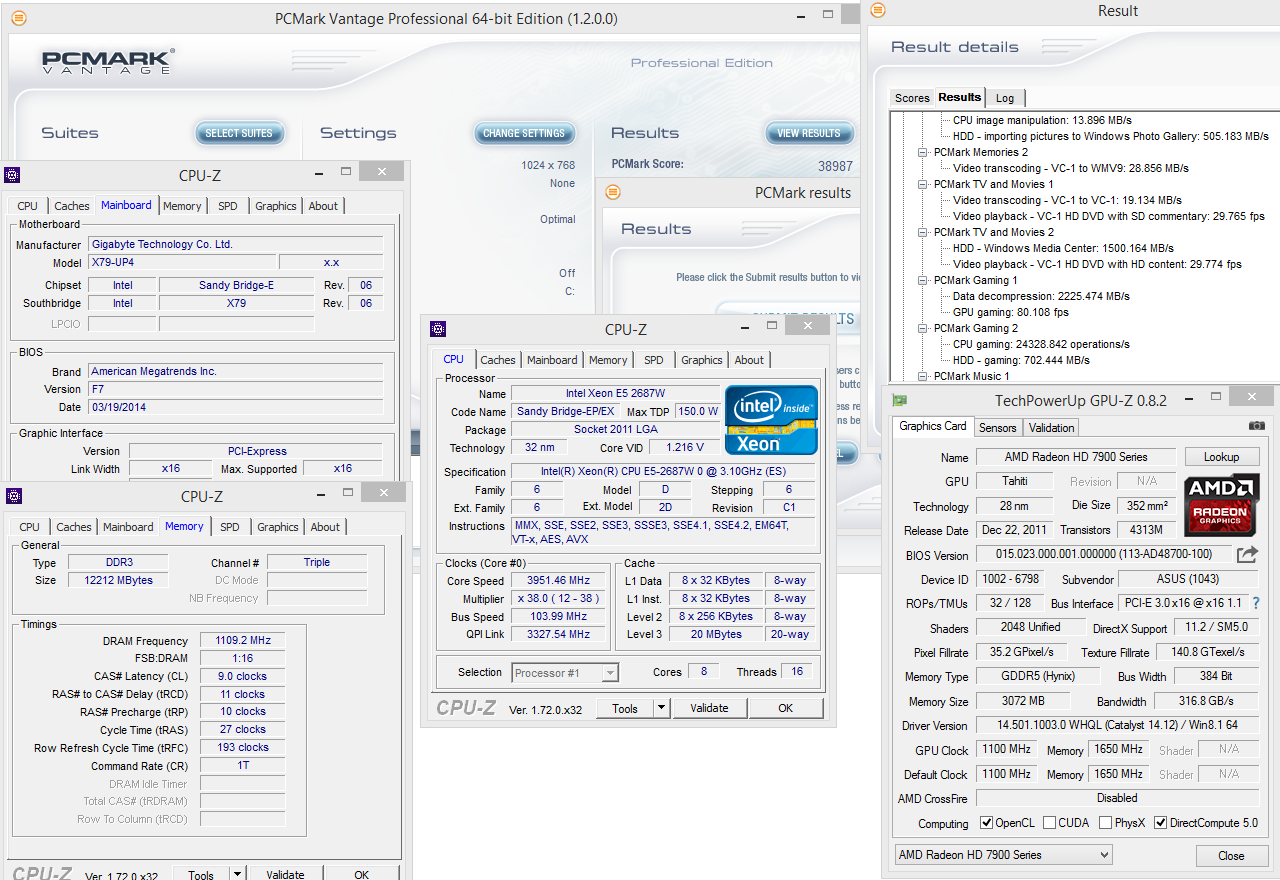Click the PCMark Score value 38987

[x=836, y=167]
